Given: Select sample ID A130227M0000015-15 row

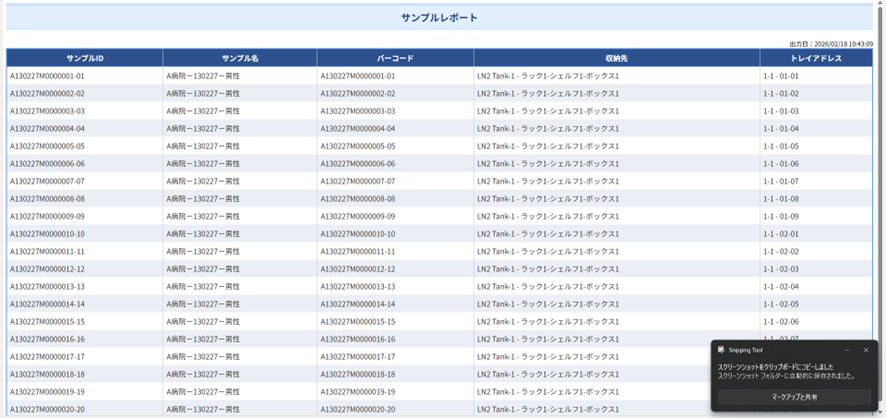Looking at the screenshot, I should [47, 322].
